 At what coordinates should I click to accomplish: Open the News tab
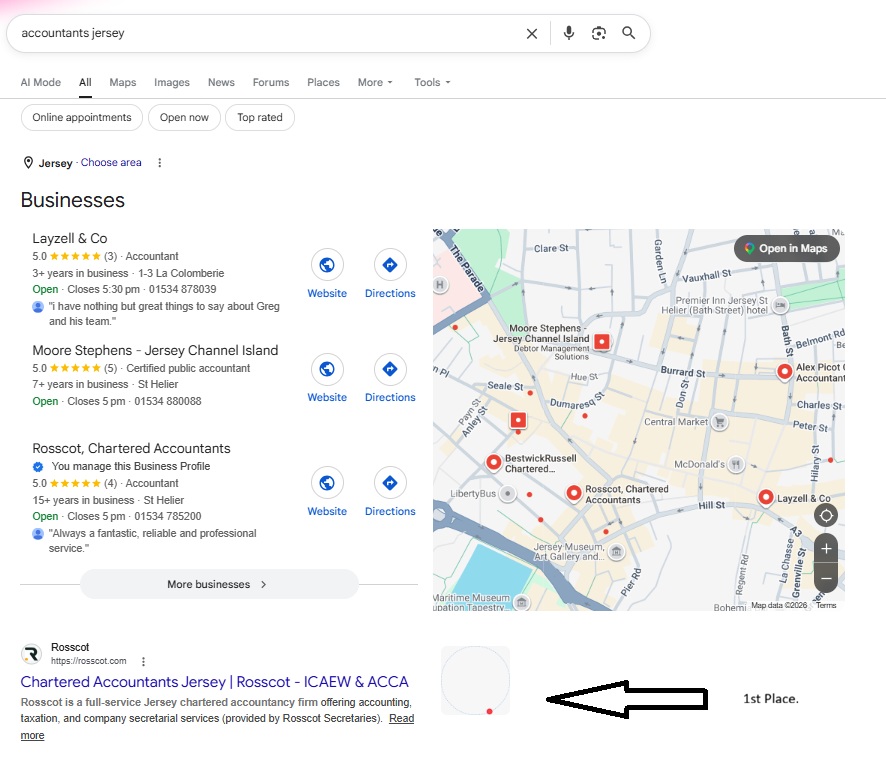click(221, 82)
